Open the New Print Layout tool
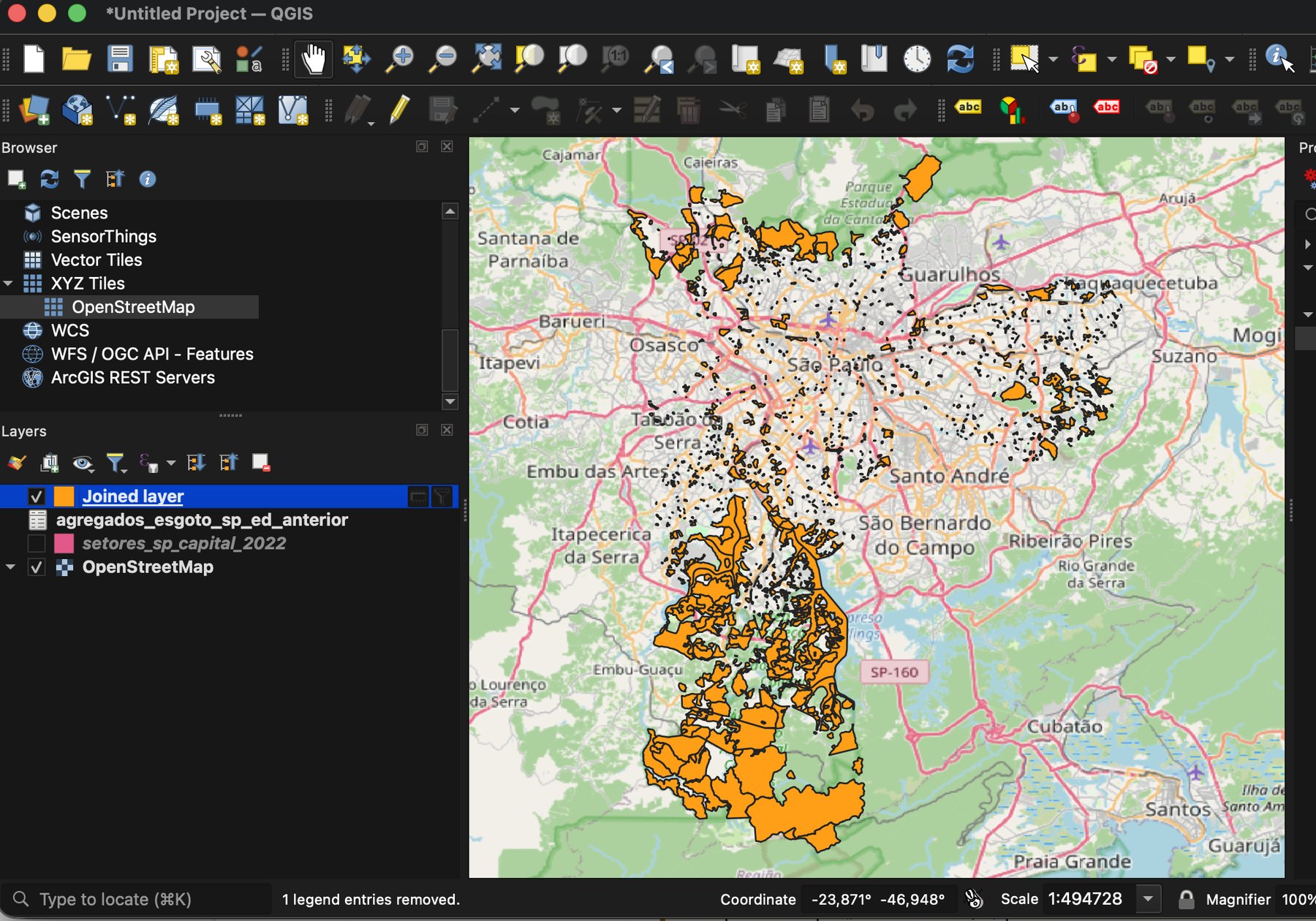Screen dimensions: 1316x921 [164, 58]
